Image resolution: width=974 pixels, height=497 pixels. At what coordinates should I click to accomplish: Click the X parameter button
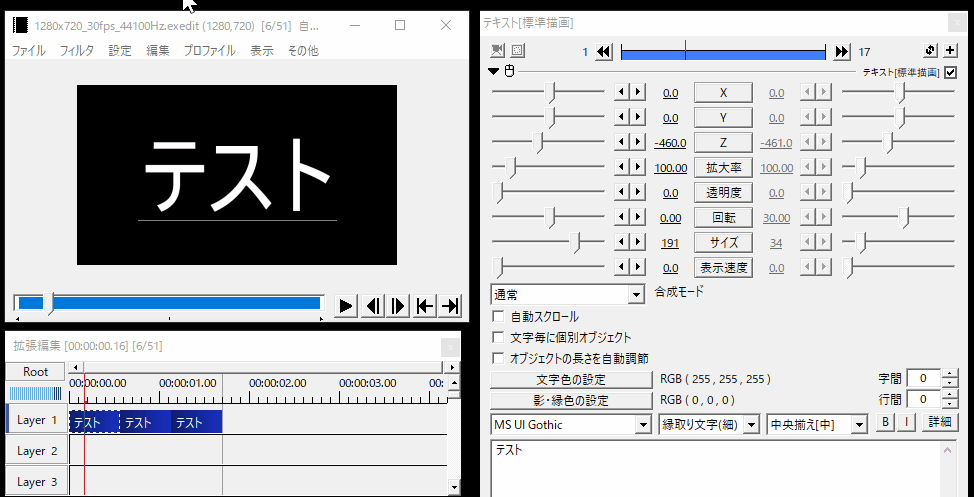pyautogui.click(x=723, y=93)
